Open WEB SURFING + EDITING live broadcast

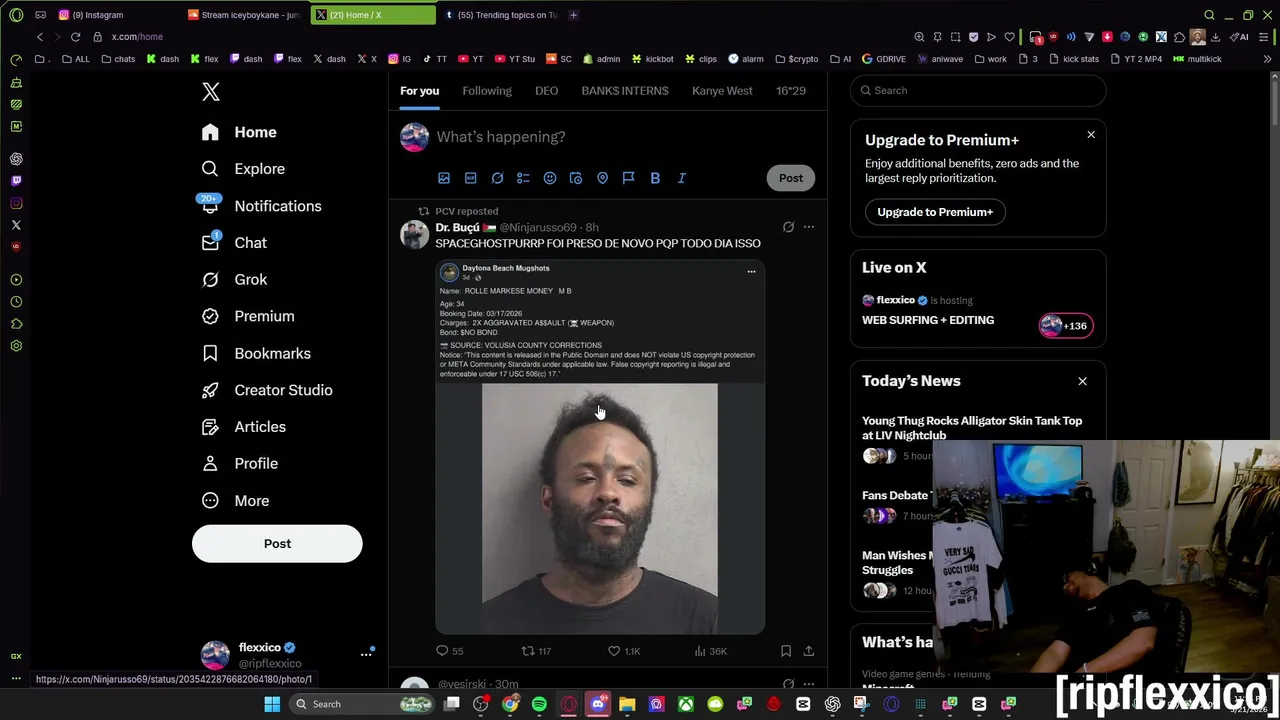coord(928,320)
